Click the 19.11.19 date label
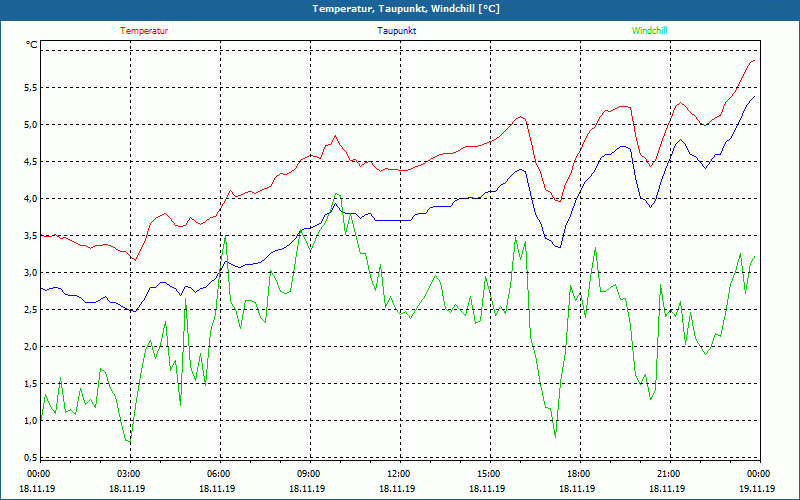800x500 pixels. 757,488
